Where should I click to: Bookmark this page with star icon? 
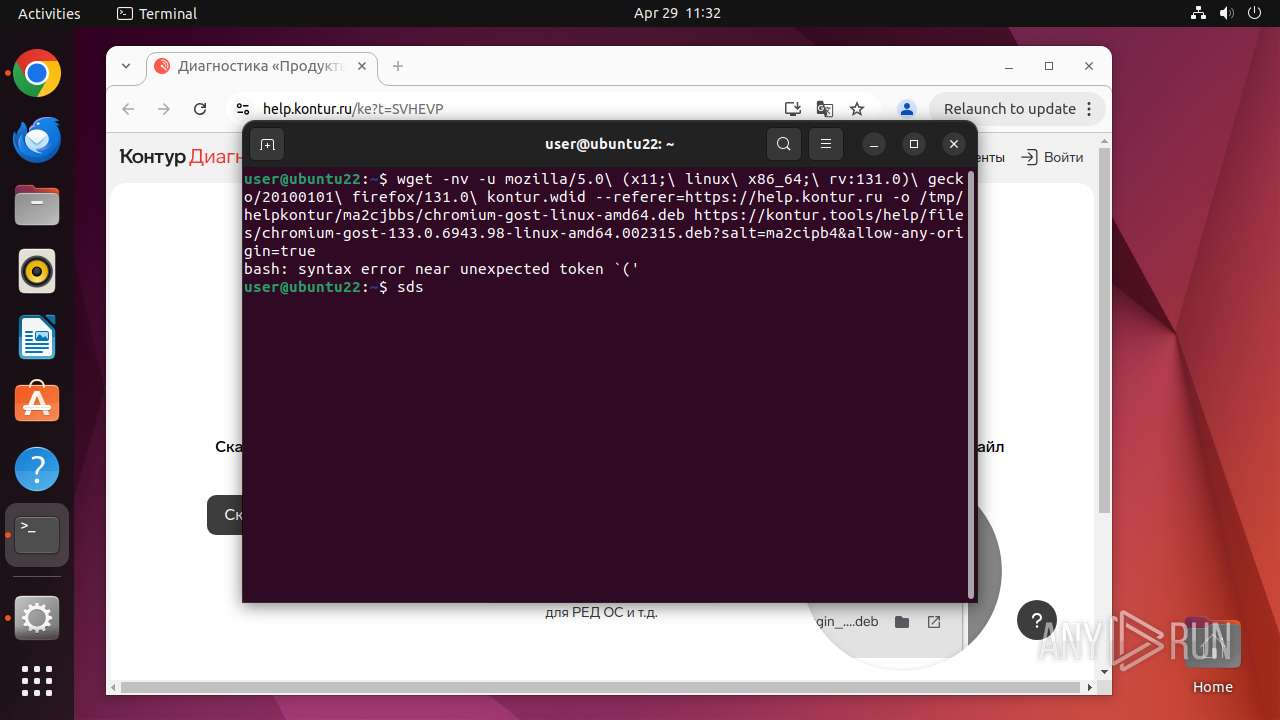pyautogui.click(x=857, y=109)
